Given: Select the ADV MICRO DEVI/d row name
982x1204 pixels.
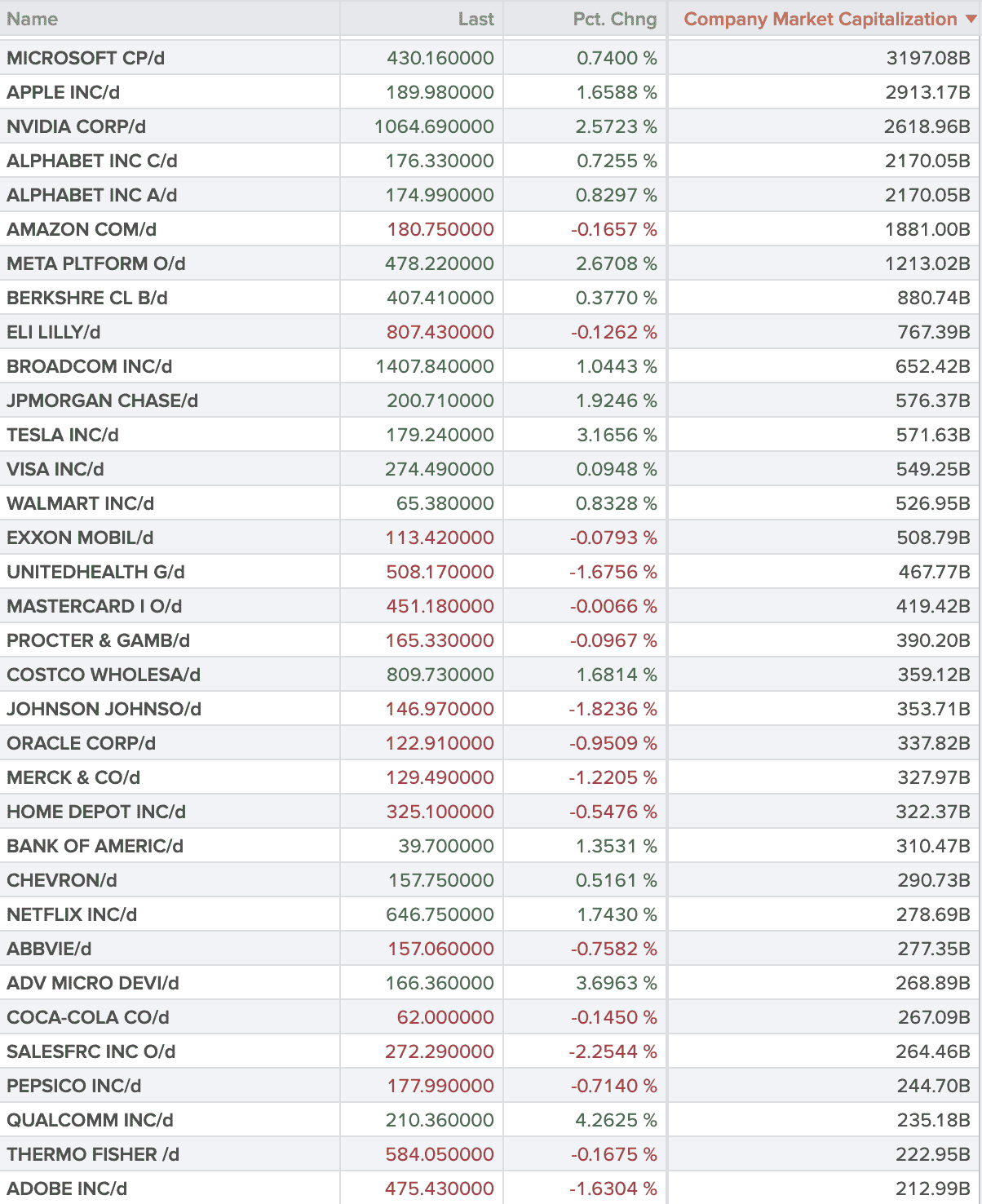Looking at the screenshot, I should (x=93, y=983).
